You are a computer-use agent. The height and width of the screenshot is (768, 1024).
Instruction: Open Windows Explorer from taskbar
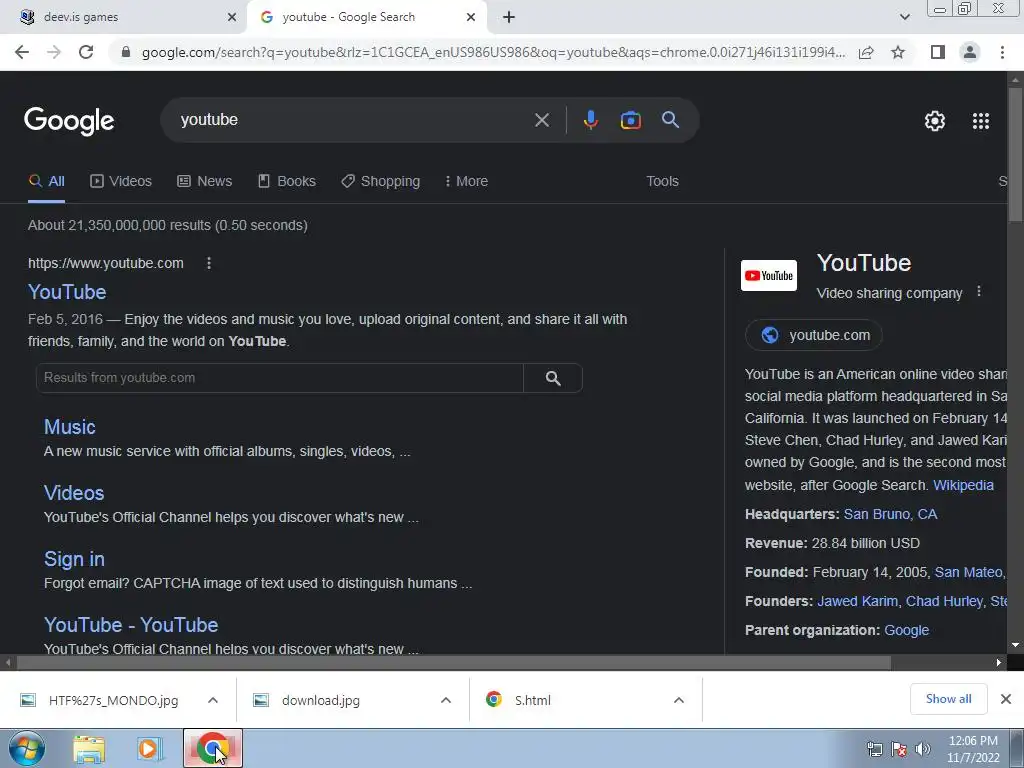click(89, 749)
